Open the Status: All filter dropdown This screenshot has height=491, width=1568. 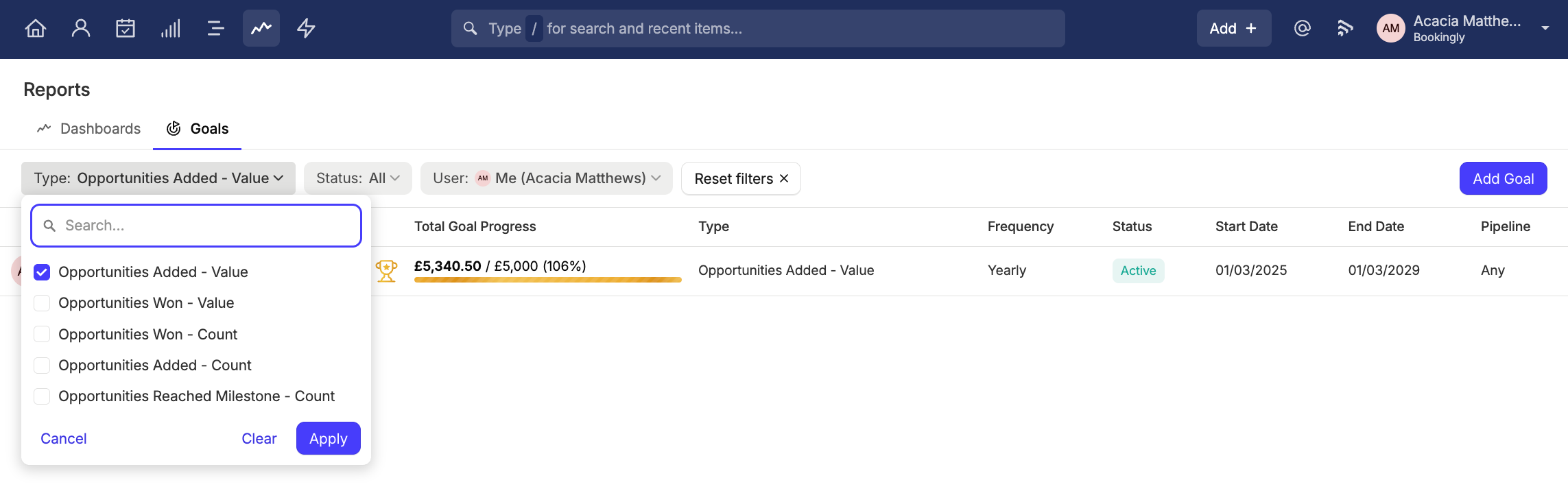[x=358, y=178]
